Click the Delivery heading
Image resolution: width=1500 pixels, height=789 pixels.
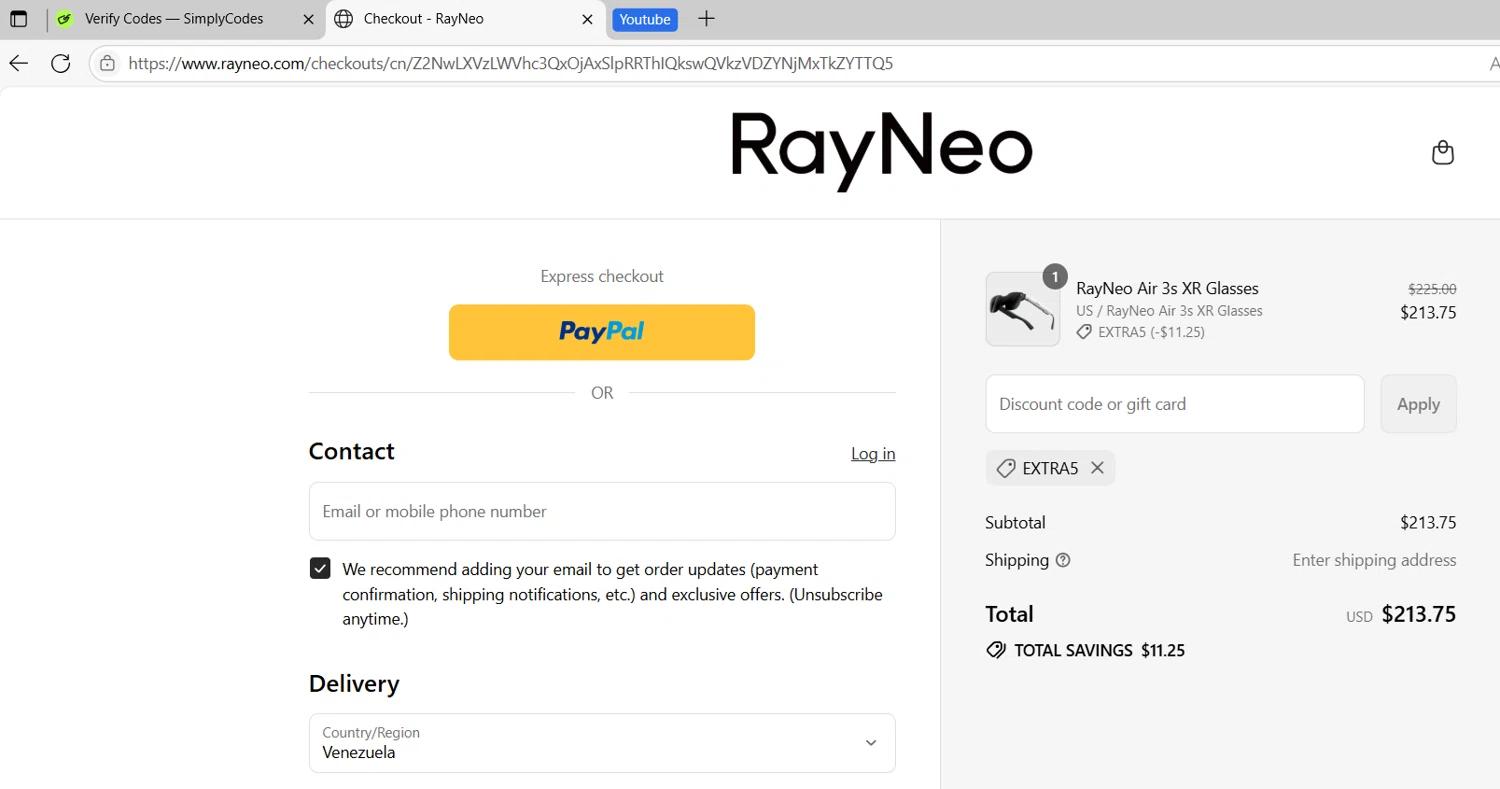[x=354, y=684]
